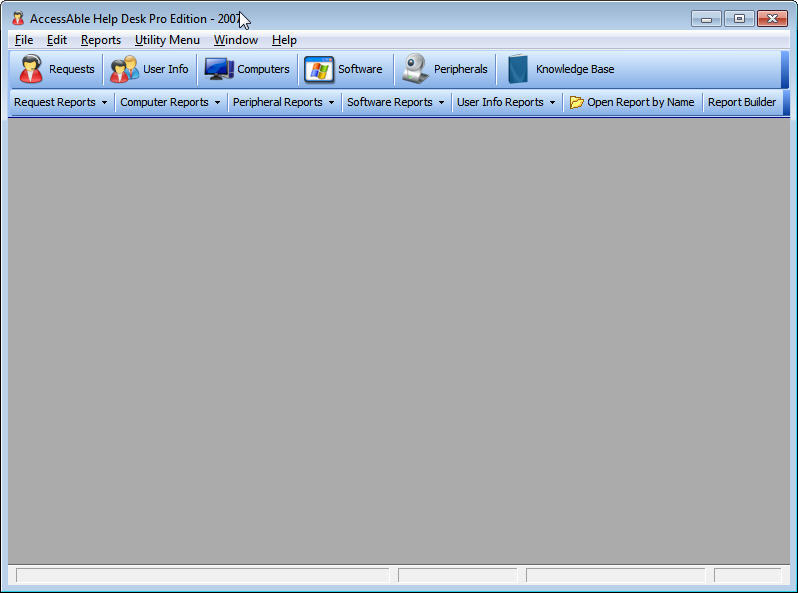Click the Report Builder button
The height and width of the screenshot is (593, 798).
pos(742,102)
